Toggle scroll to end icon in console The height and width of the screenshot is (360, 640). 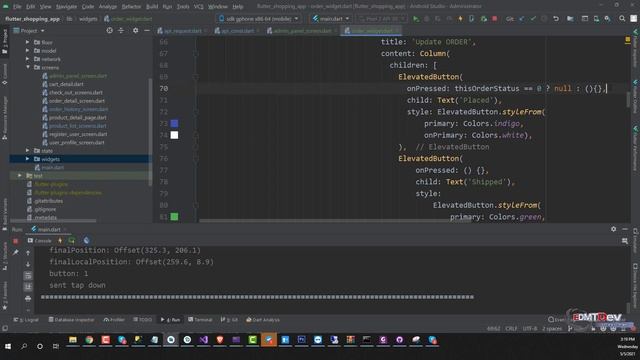coord(28,287)
